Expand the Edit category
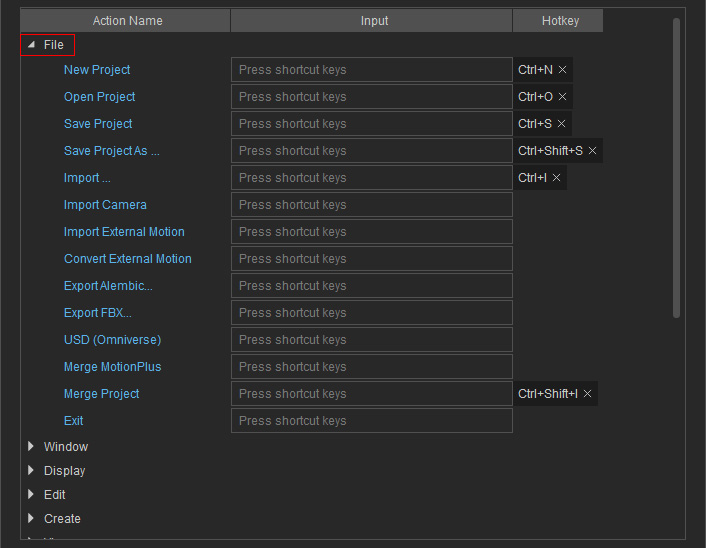Screen dimensions: 706x548 pos(31,495)
